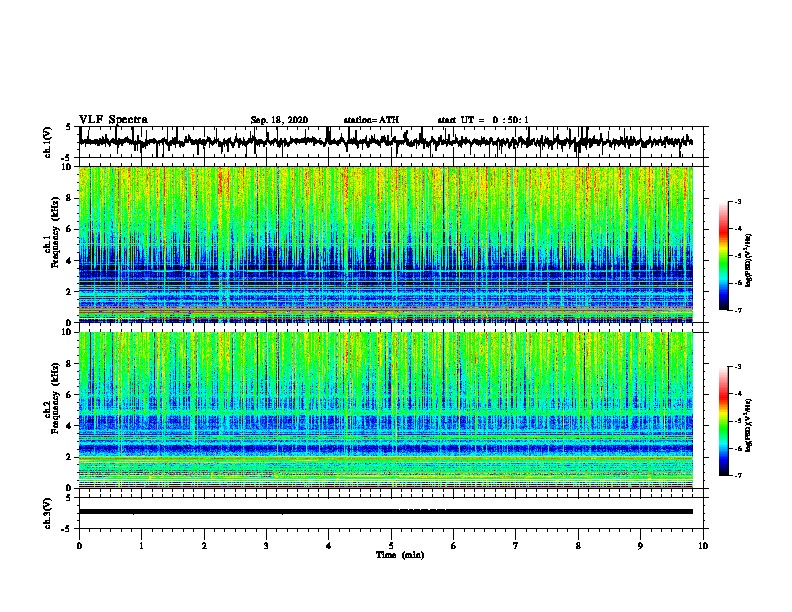Screen dimensions: 792x612
Task: Click the "start UT = 0 : 50: 1" text
Action: pos(483,120)
